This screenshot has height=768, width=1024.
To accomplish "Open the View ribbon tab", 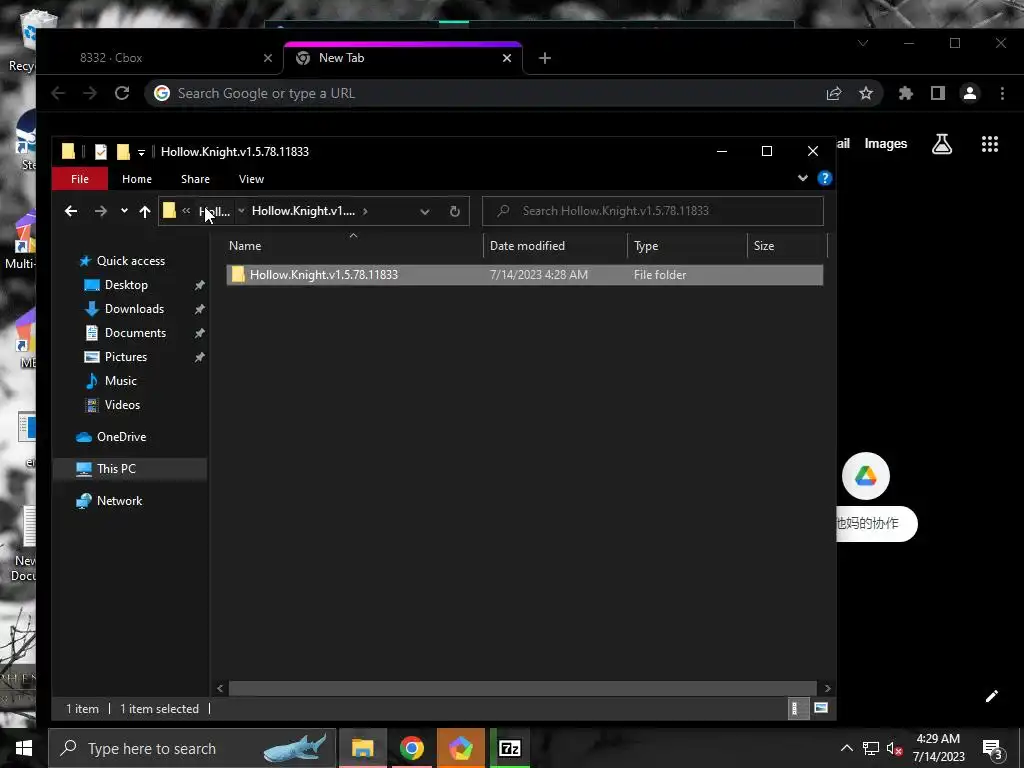I will (x=251, y=179).
